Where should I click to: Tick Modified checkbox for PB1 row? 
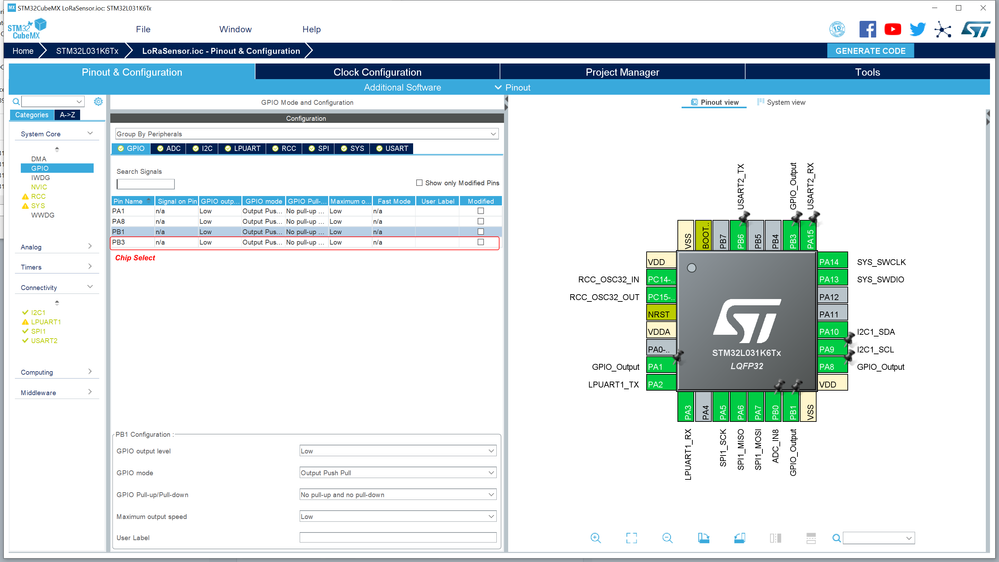pyautogui.click(x=480, y=231)
